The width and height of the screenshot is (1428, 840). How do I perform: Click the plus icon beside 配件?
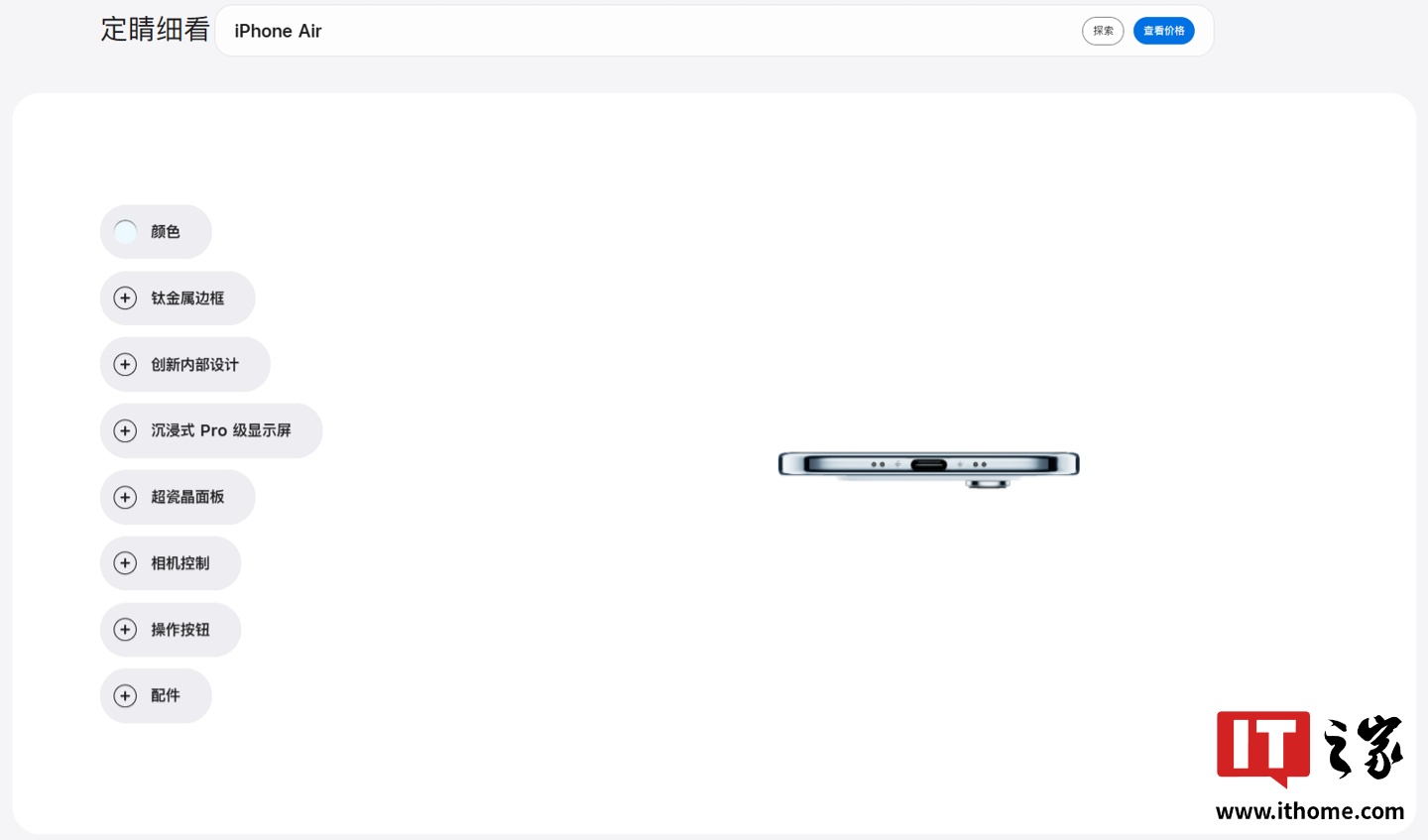point(125,696)
